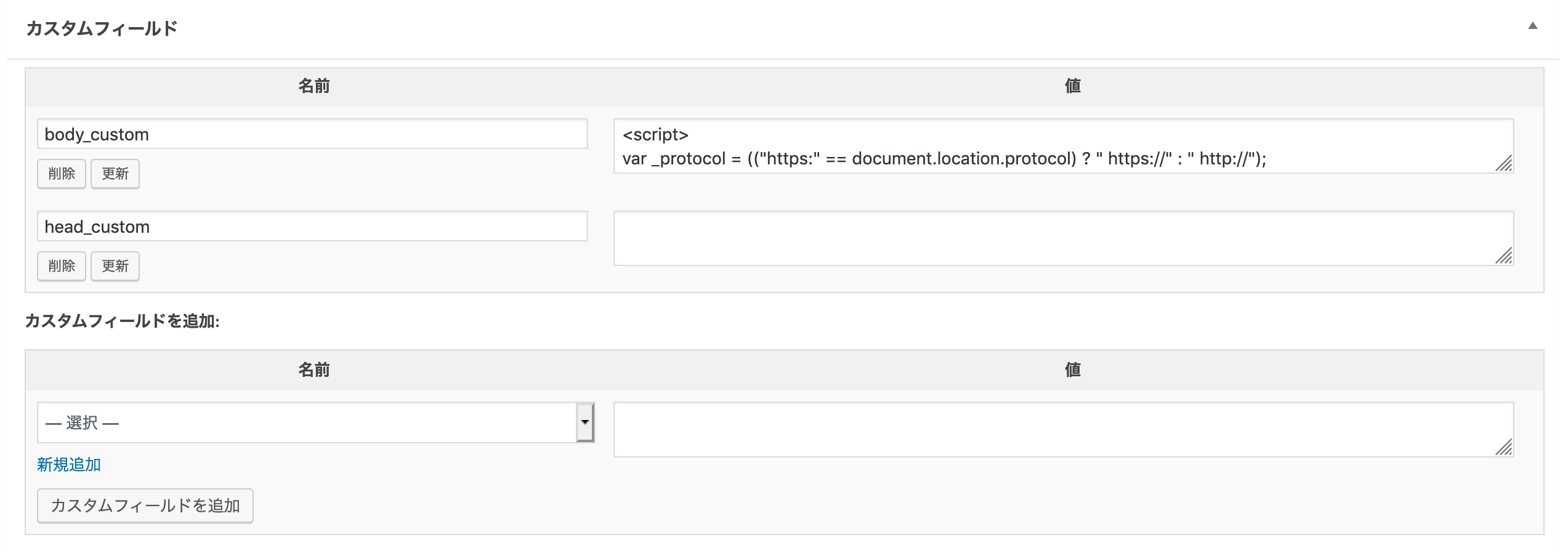
Task: Update the body_custom field with 更新
Action: pyautogui.click(x=115, y=174)
